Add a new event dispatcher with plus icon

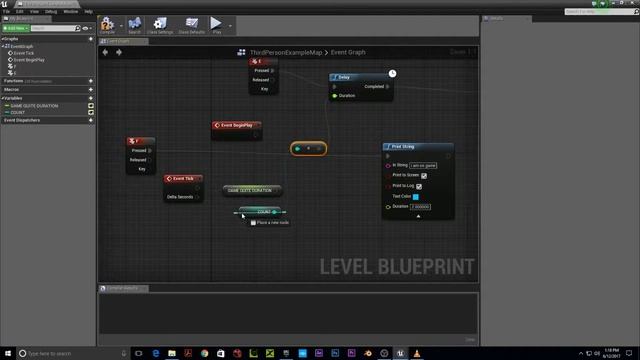91,120
